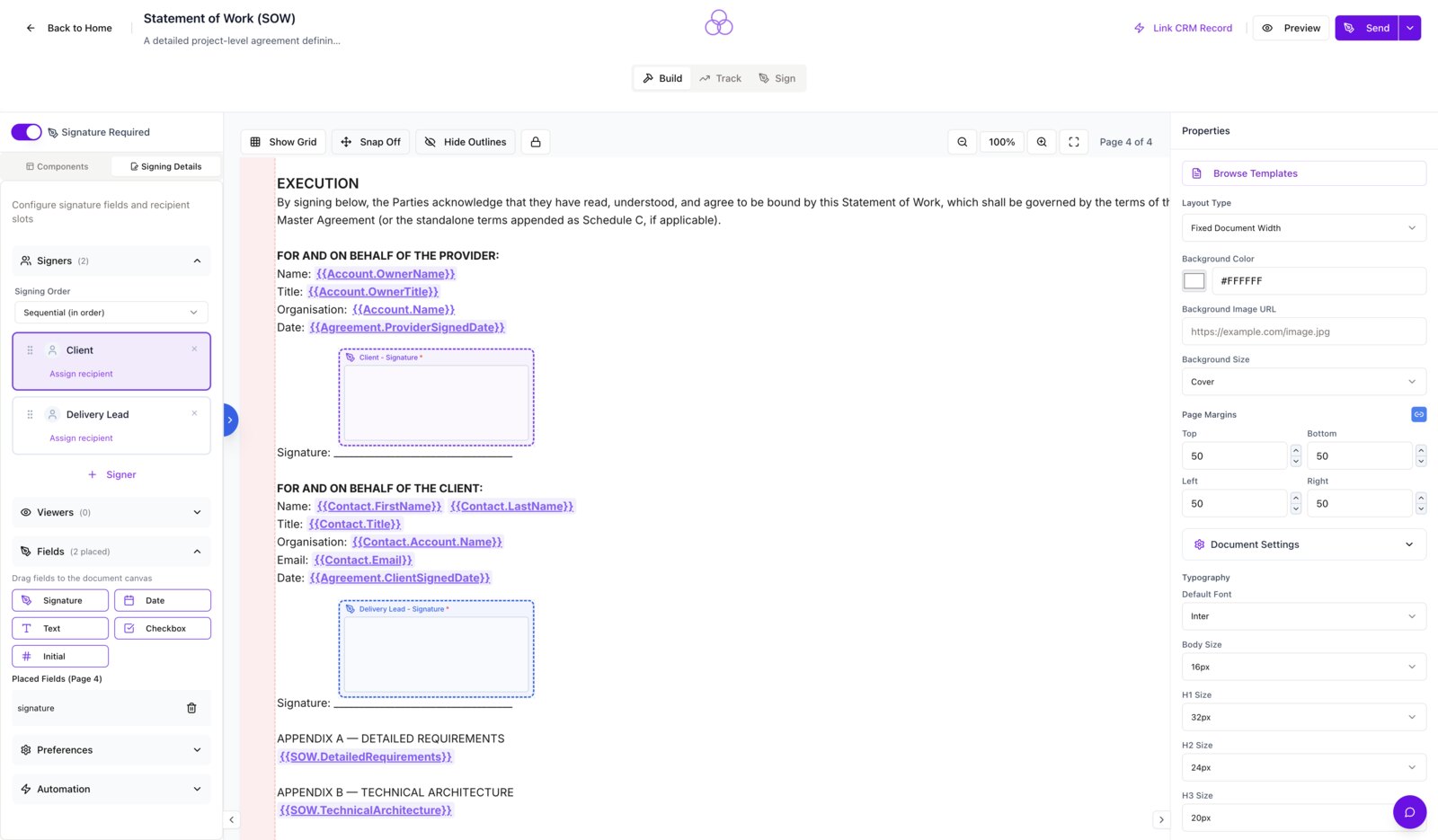The image size is (1438, 840).
Task: Toggle the Signature Required switch
Action: [x=26, y=132]
